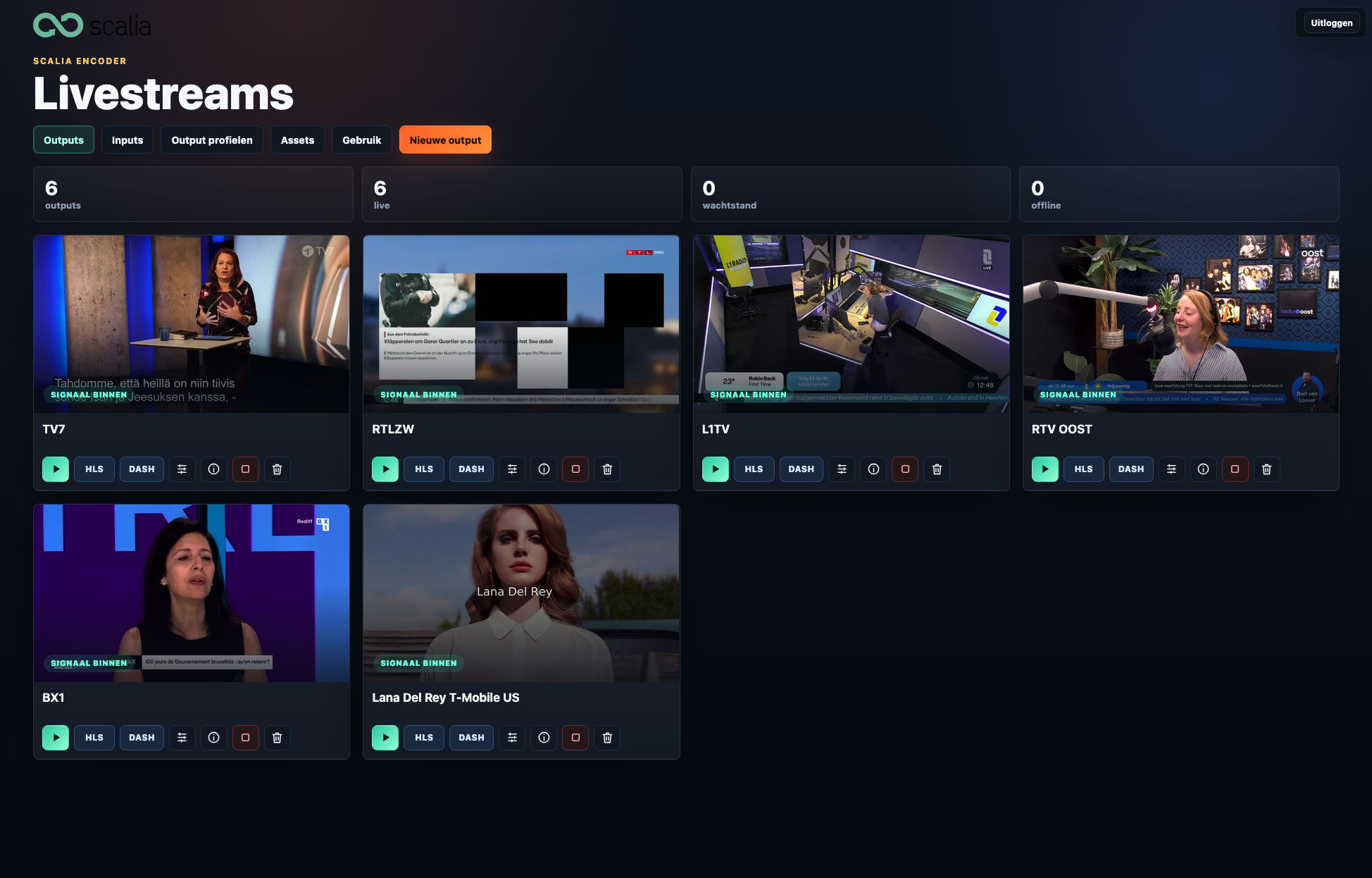Play the BX1 stream

(x=56, y=738)
